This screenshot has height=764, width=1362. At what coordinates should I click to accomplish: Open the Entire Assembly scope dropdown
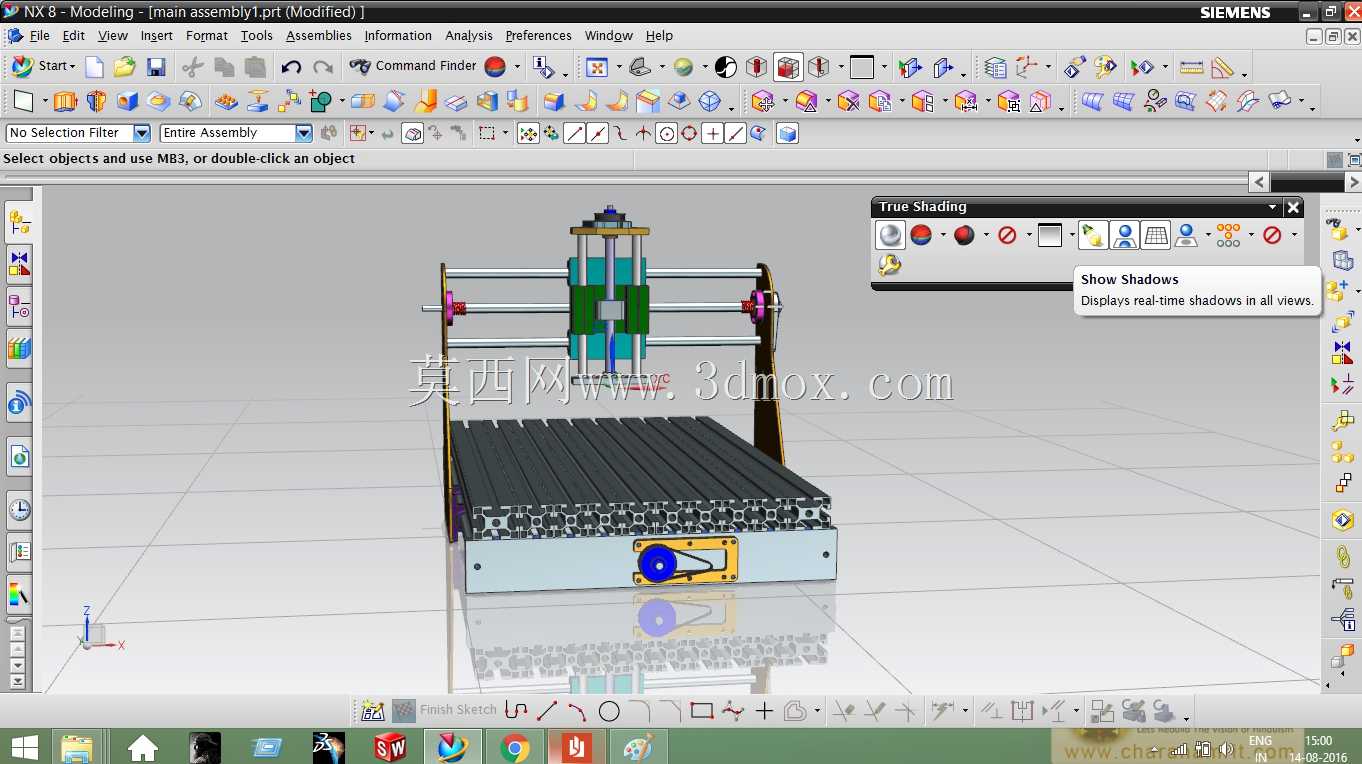click(304, 133)
